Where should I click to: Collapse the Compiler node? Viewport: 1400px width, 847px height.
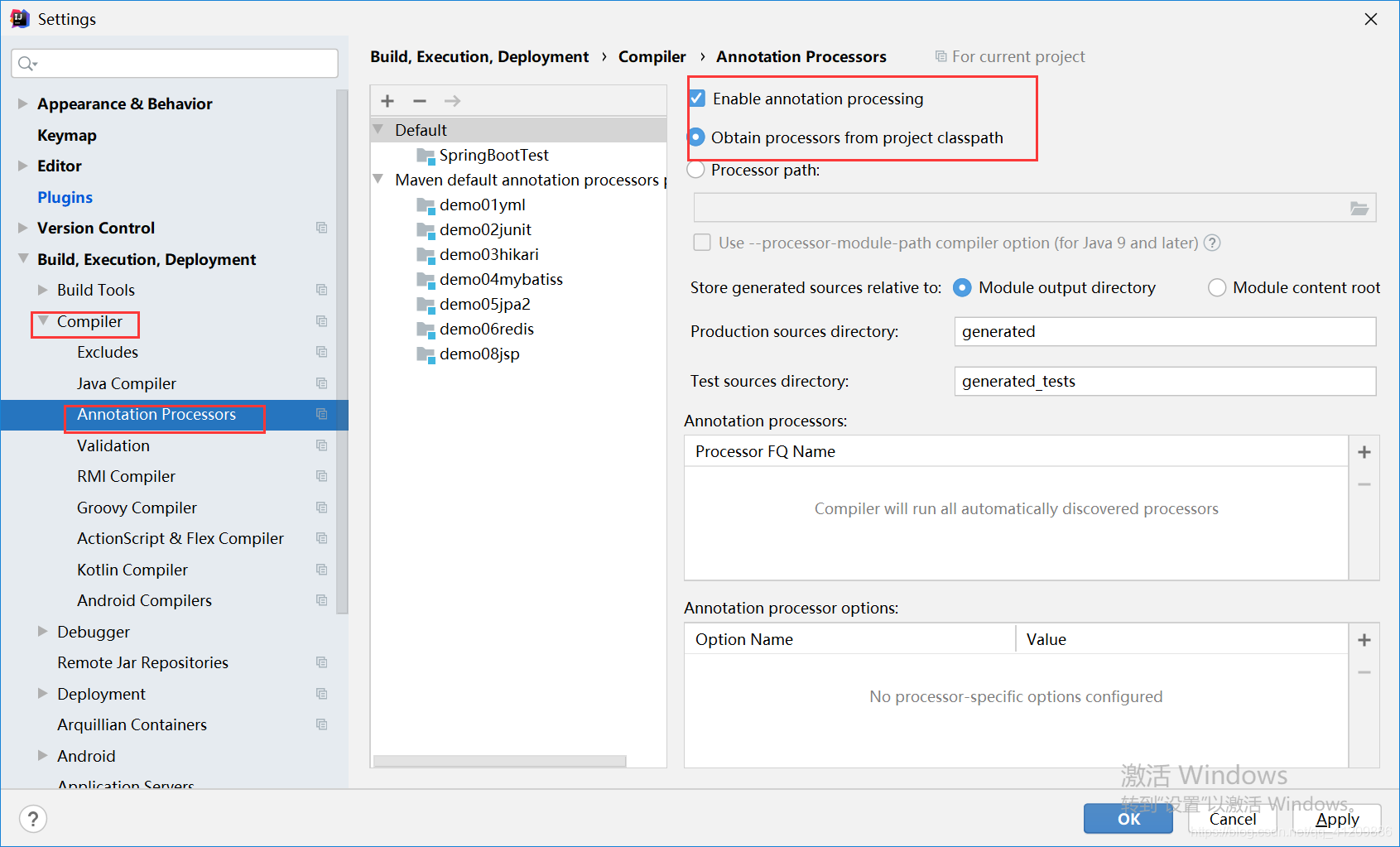42,321
